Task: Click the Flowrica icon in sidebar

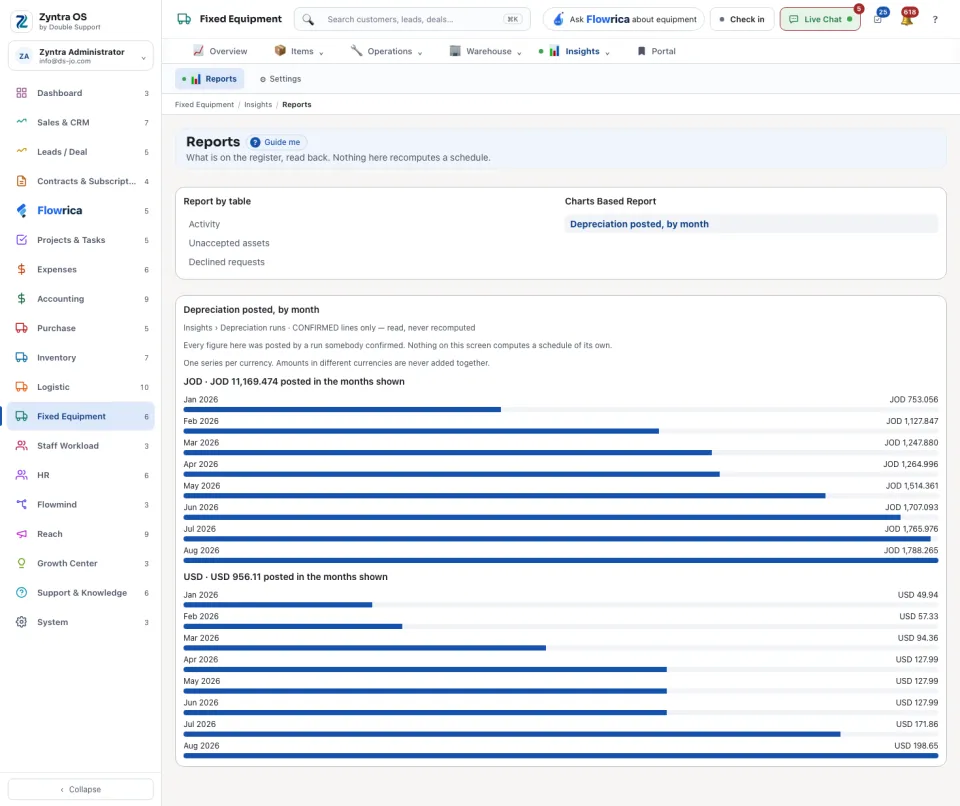Action: (x=21, y=210)
